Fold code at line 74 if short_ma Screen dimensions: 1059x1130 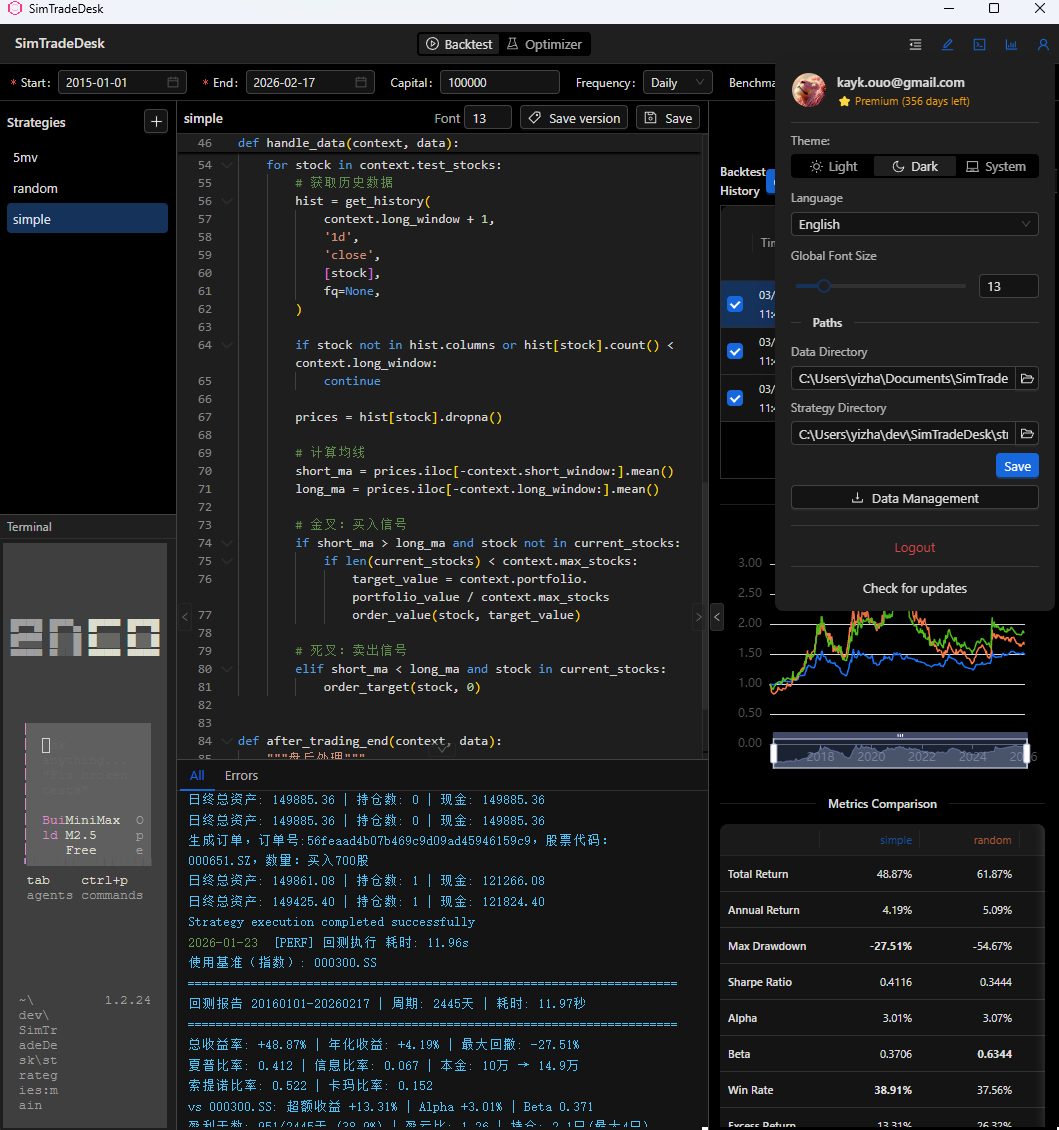pyautogui.click(x=227, y=543)
